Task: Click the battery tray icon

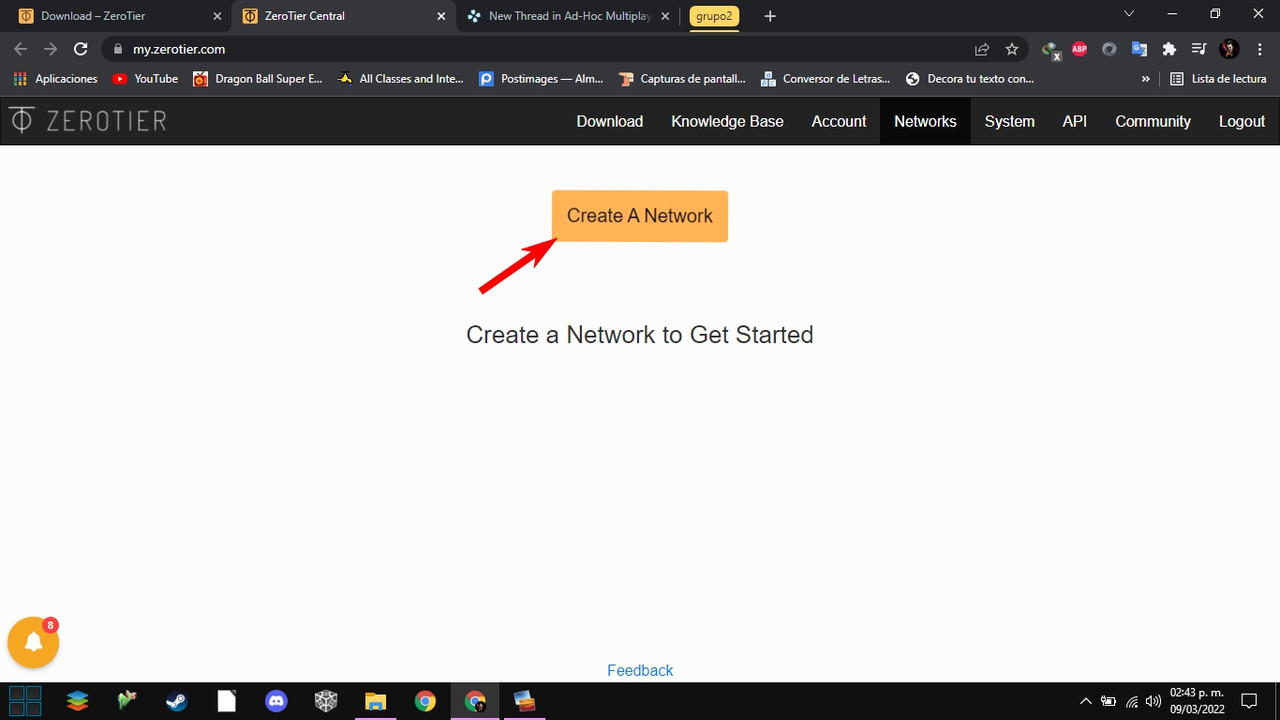Action: [x=1108, y=701]
